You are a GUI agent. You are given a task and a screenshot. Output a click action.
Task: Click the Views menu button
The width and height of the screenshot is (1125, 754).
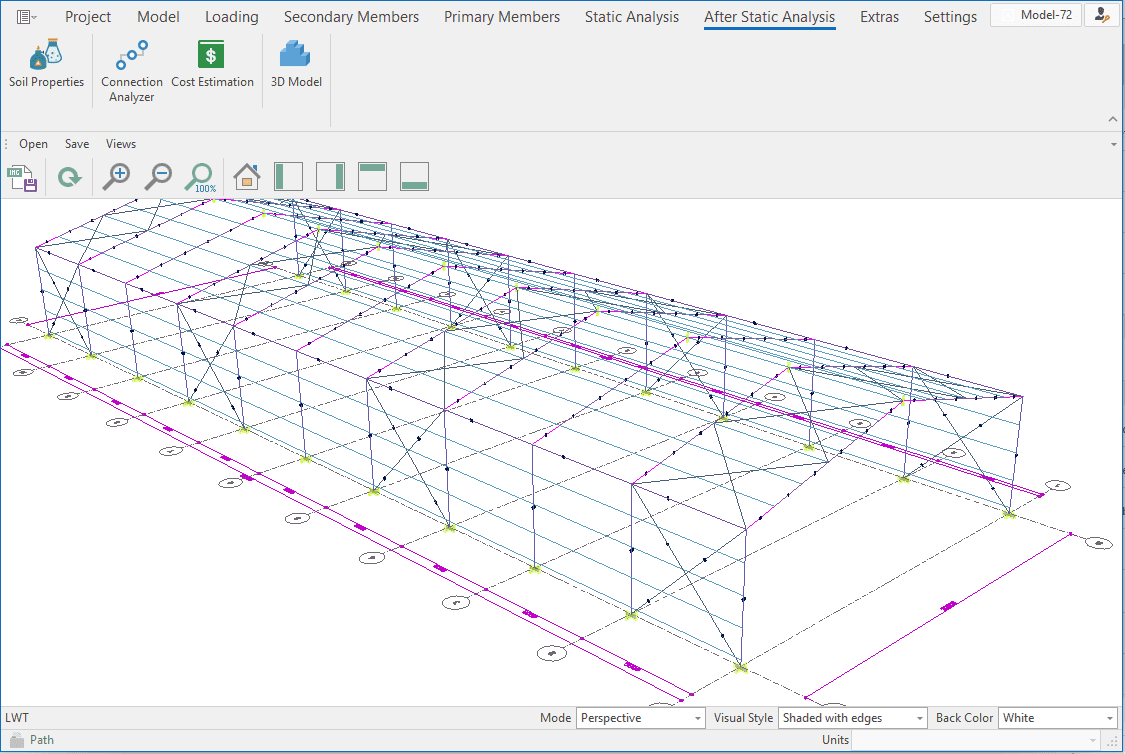click(121, 144)
